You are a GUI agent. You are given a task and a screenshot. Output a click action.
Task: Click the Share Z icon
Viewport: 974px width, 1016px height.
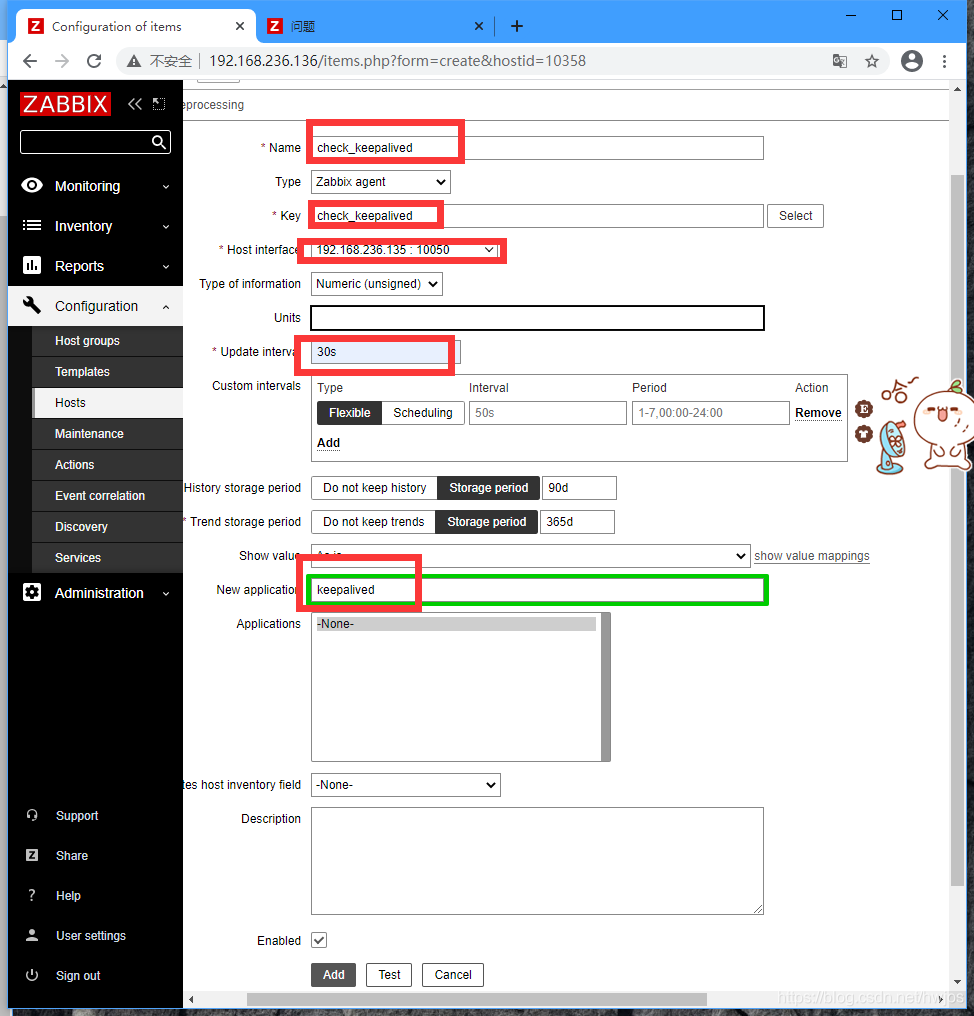(x=32, y=855)
